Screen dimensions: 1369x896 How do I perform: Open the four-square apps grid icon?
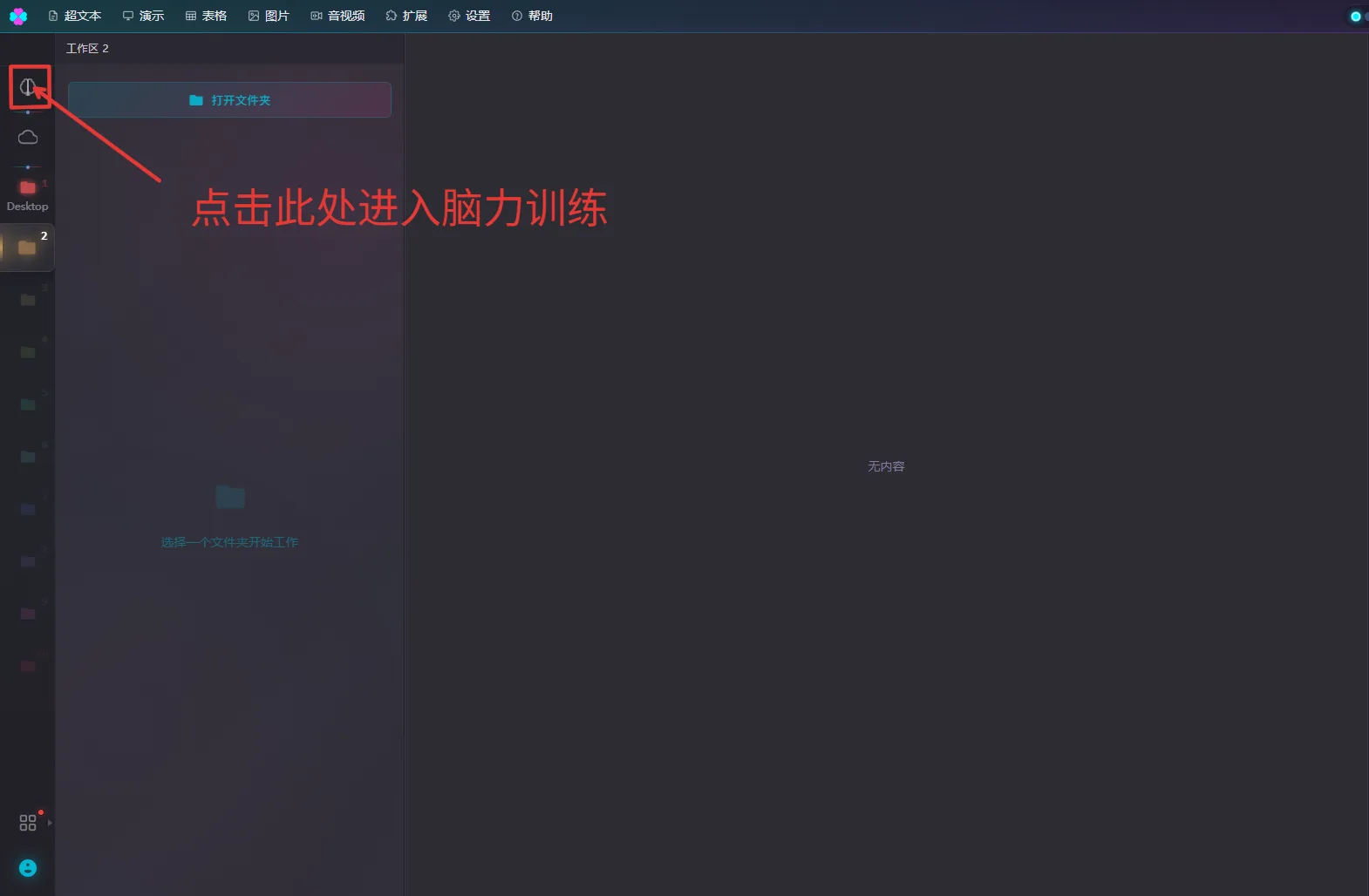(28, 823)
